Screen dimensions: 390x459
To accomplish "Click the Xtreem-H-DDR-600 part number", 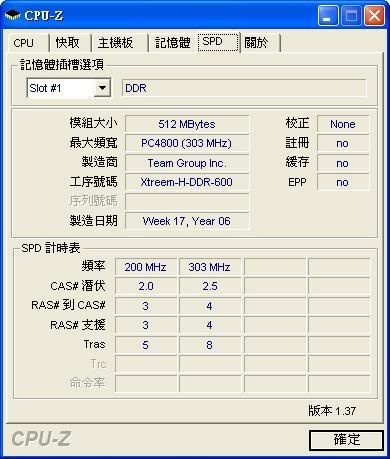I will pos(187,182).
